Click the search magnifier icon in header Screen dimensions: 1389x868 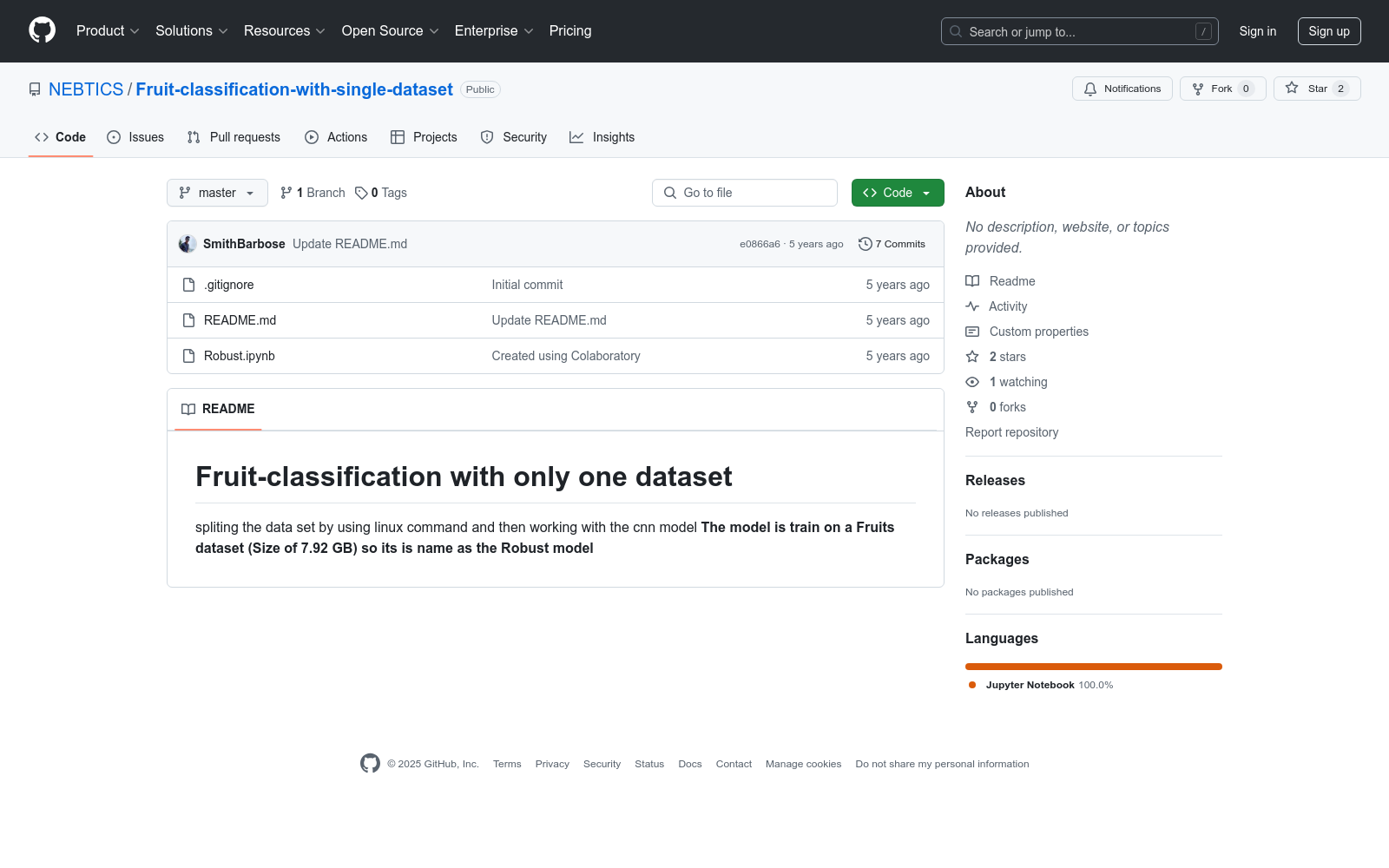tap(956, 31)
